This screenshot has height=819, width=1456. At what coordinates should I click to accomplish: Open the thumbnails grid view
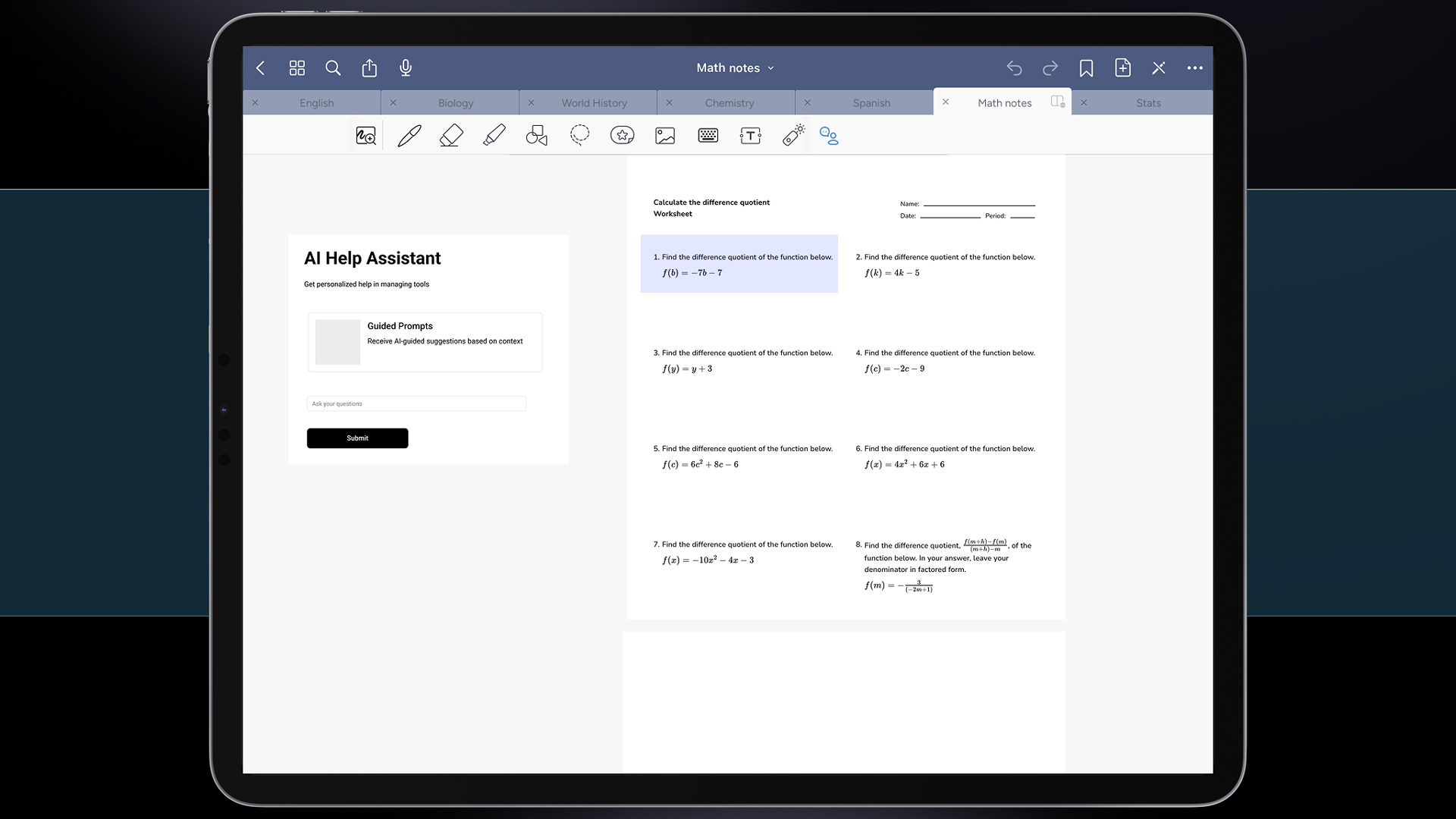coord(297,68)
